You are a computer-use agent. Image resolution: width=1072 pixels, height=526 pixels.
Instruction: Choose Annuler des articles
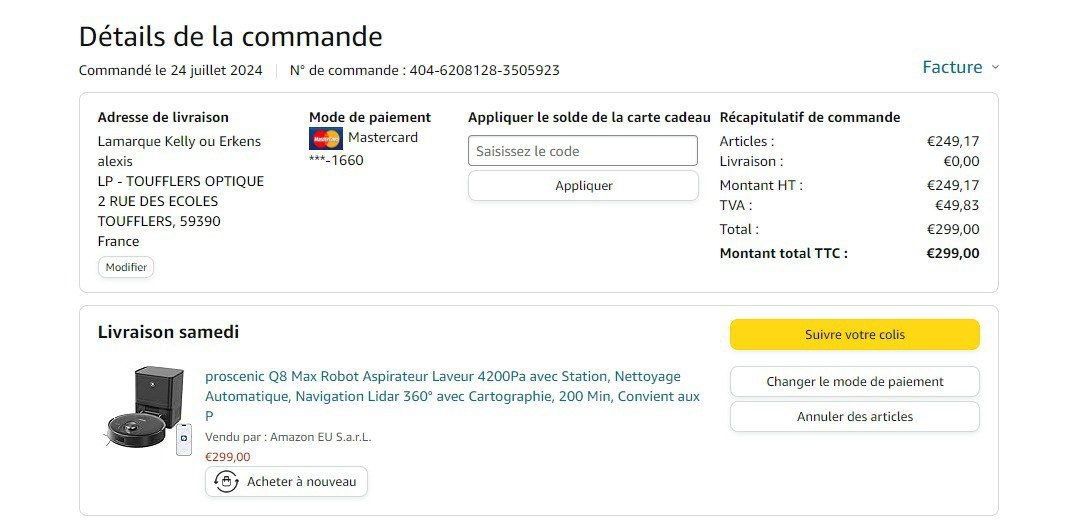(854, 417)
